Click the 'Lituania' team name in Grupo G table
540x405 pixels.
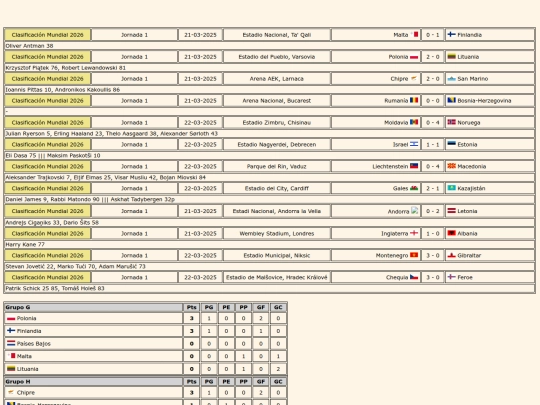pyautogui.click(x=28, y=369)
